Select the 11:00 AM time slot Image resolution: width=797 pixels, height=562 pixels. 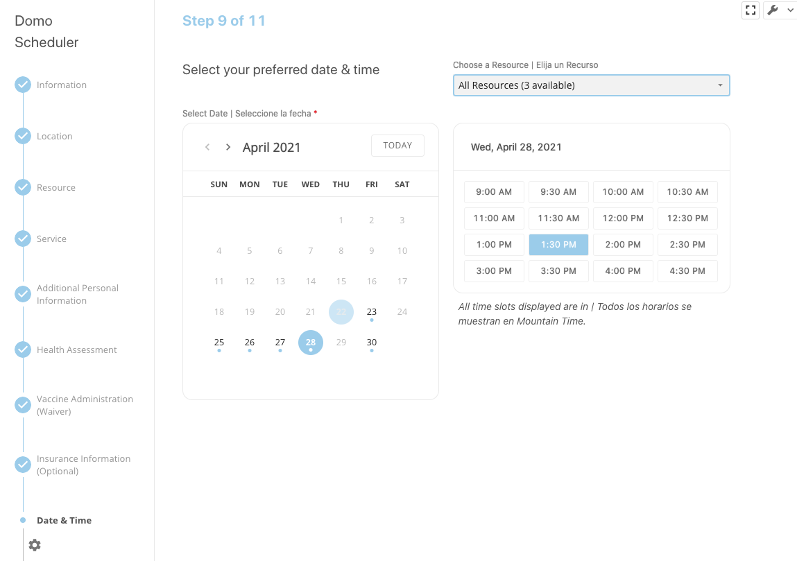click(494, 218)
